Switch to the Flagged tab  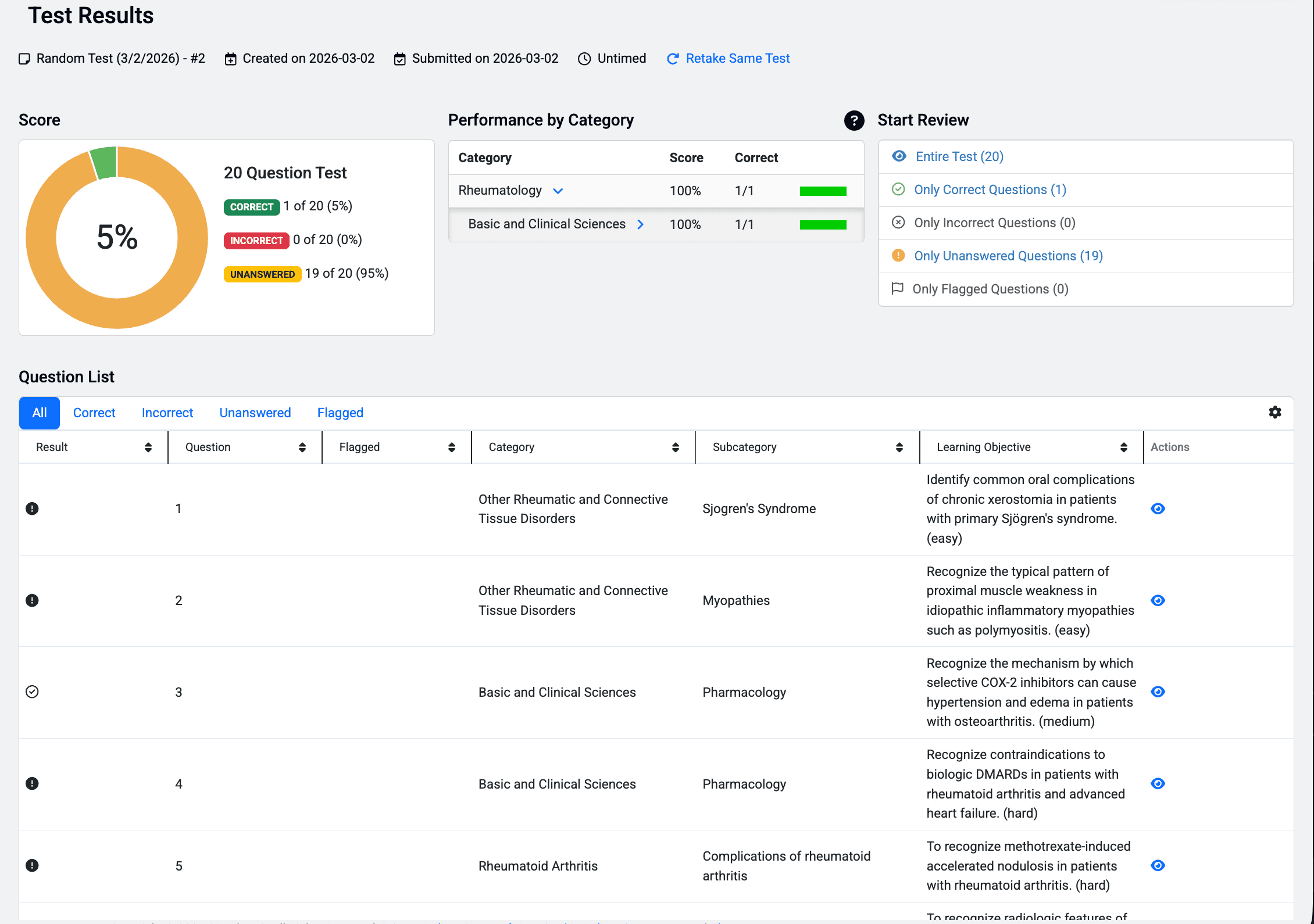tap(340, 413)
